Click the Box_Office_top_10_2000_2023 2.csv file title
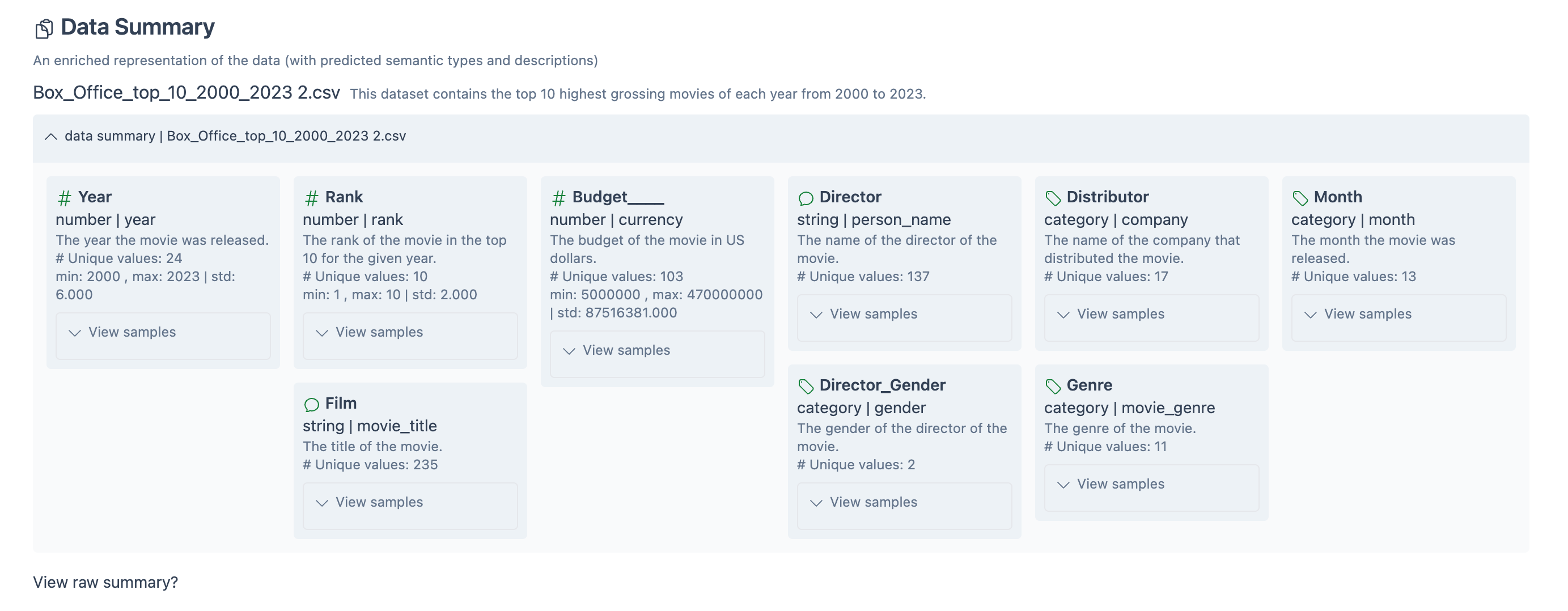This screenshot has width=1568, height=611. click(x=187, y=92)
